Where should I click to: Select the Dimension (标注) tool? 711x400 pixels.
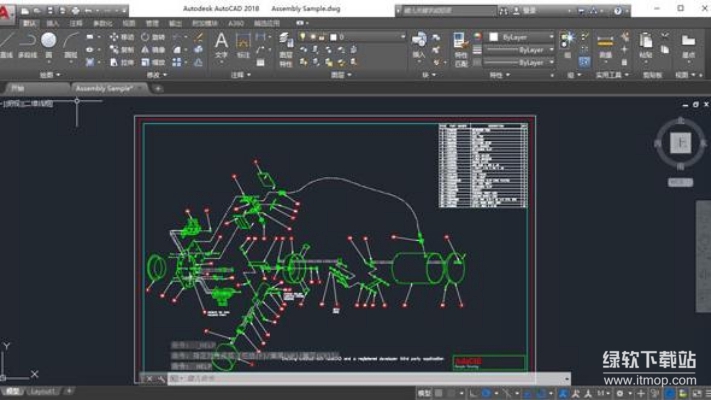pyautogui.click(x=243, y=45)
